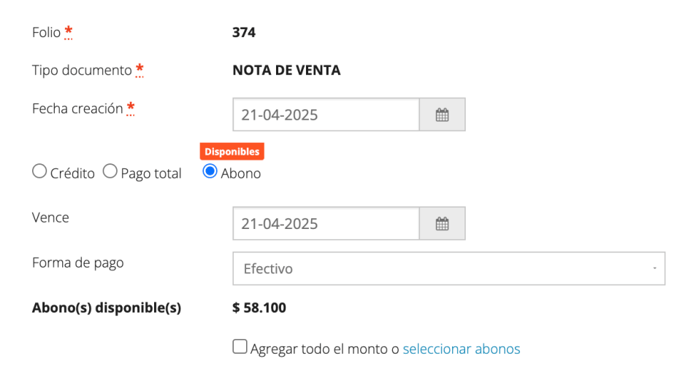Select the Abono radio button
The height and width of the screenshot is (369, 688).
[x=210, y=171]
